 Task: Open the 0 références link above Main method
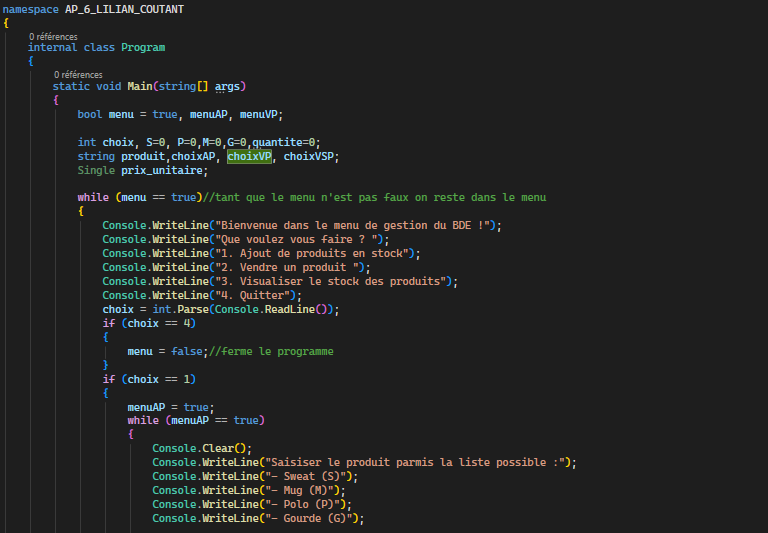[x=78, y=74]
